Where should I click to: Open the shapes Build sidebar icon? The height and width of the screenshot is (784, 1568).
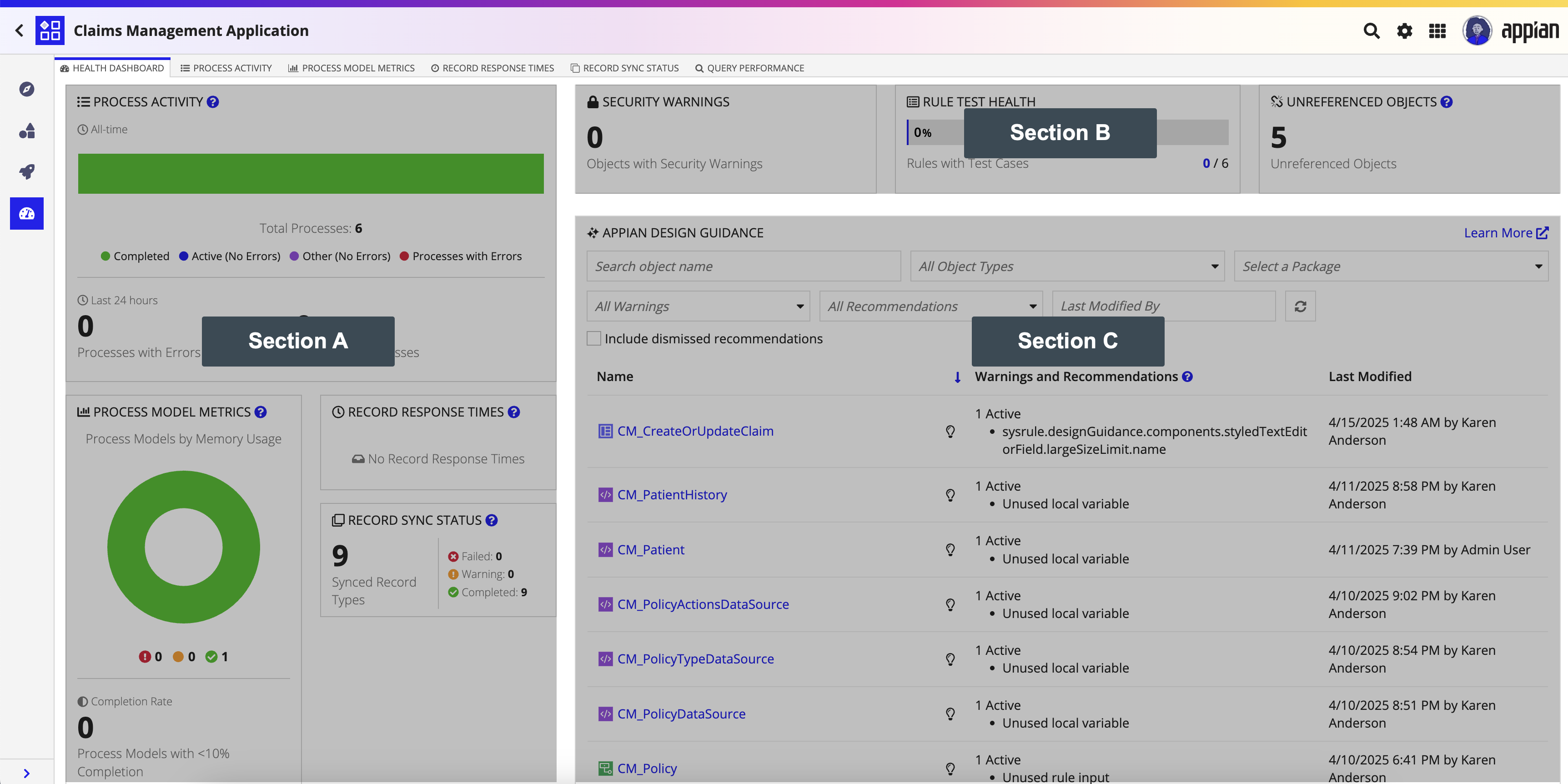point(27,131)
